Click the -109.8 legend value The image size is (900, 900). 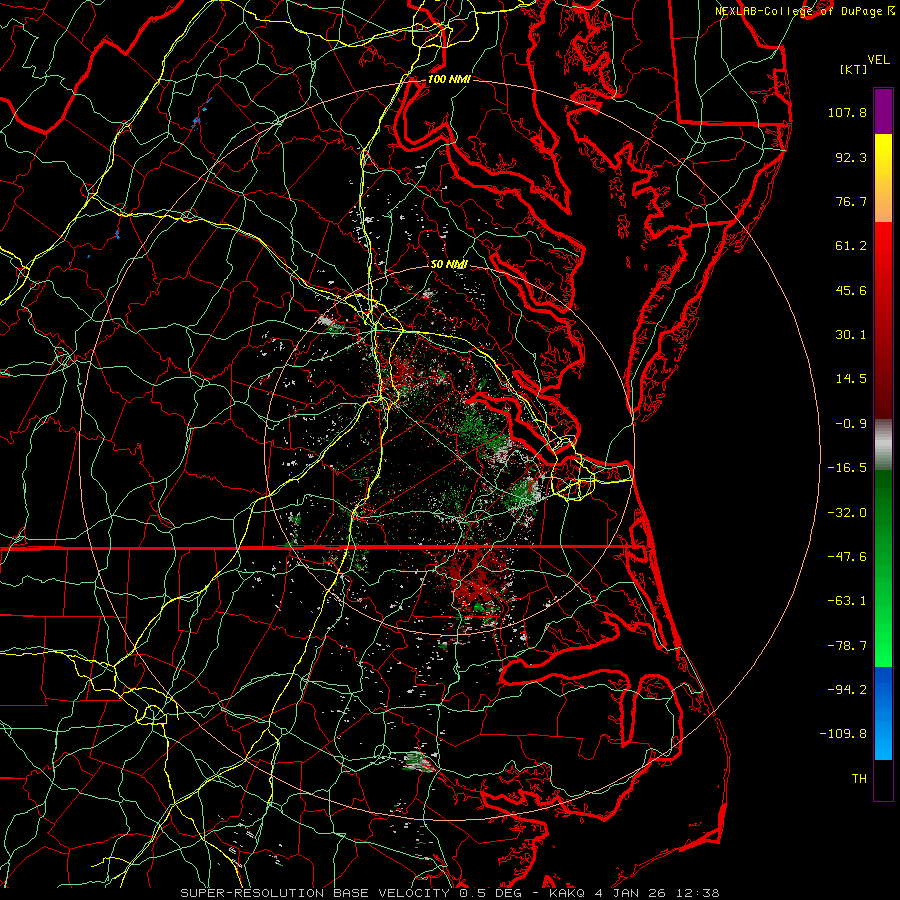click(843, 734)
